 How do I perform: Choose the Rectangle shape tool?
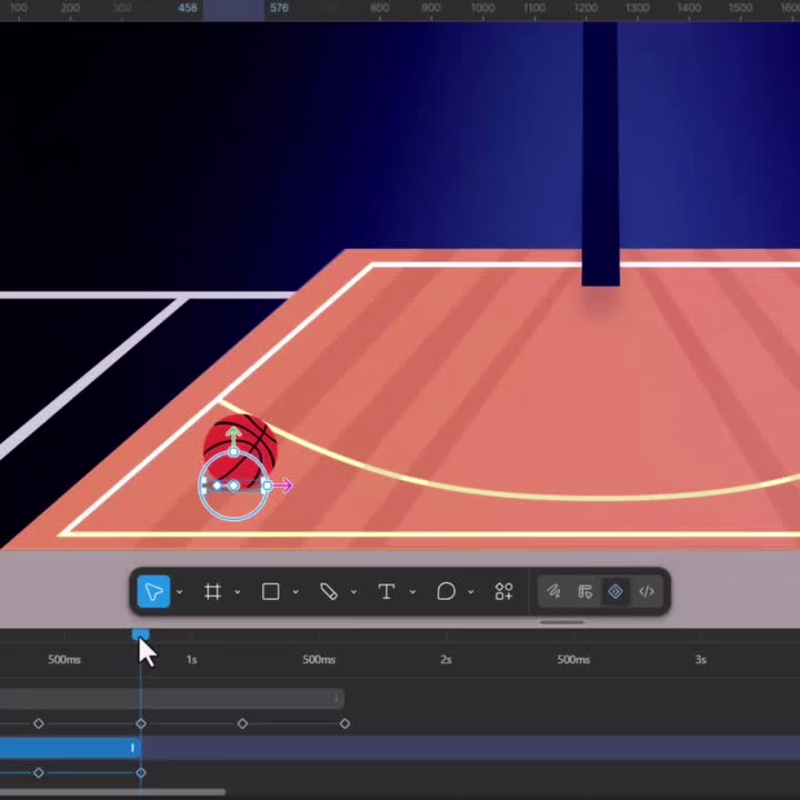pyautogui.click(x=270, y=592)
